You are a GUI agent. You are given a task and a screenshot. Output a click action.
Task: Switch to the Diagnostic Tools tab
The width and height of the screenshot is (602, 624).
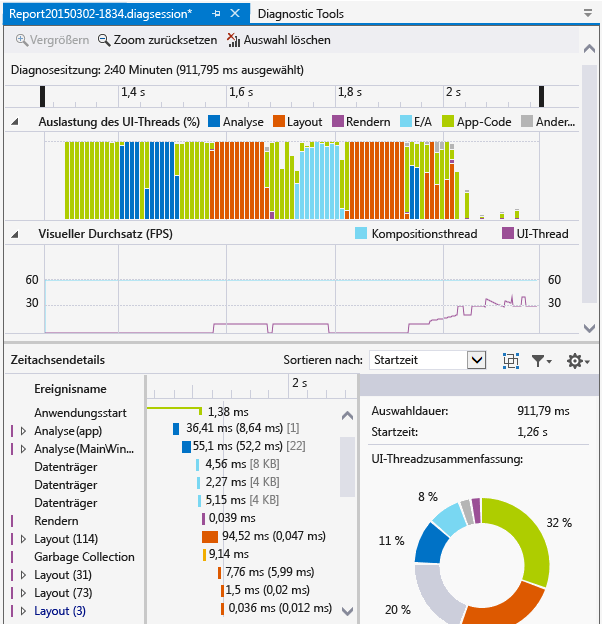300,14
